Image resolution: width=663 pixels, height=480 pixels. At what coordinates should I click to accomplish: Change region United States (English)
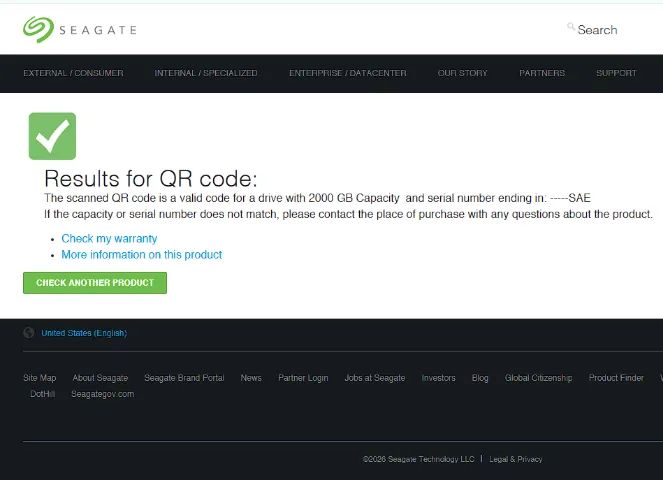click(84, 333)
